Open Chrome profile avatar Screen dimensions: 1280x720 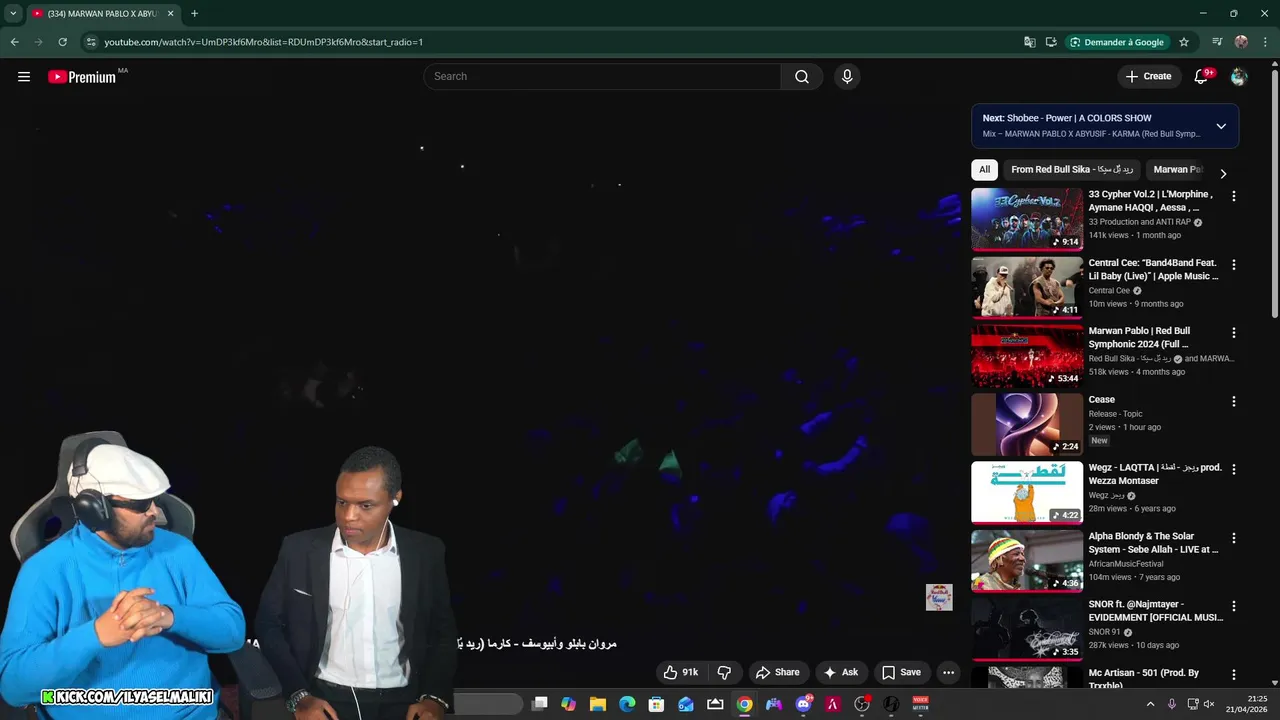(1241, 42)
